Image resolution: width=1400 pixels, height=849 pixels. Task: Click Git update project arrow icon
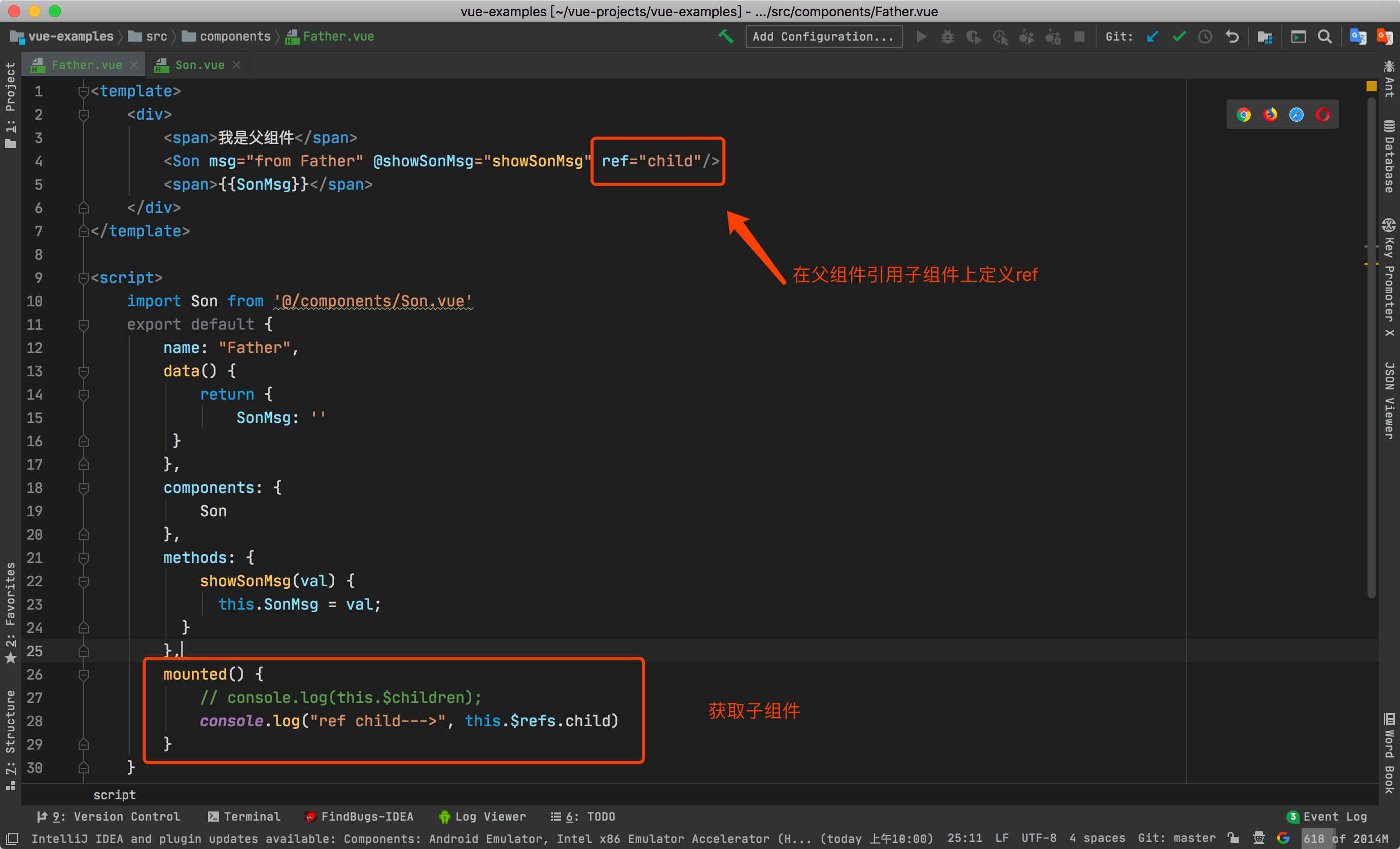(1152, 37)
